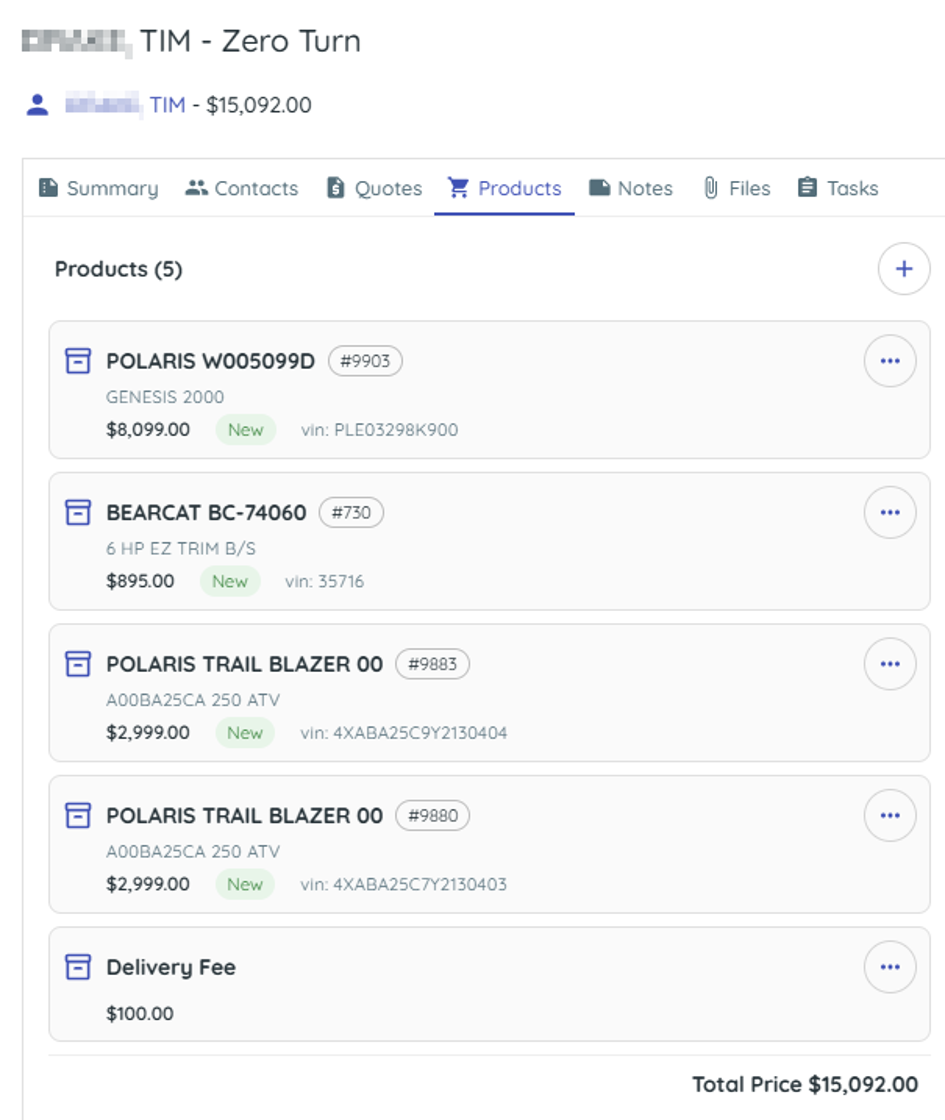Click the New badge on POLARIS W005099D
Screen dimensions: 945x1120
pos(246,429)
